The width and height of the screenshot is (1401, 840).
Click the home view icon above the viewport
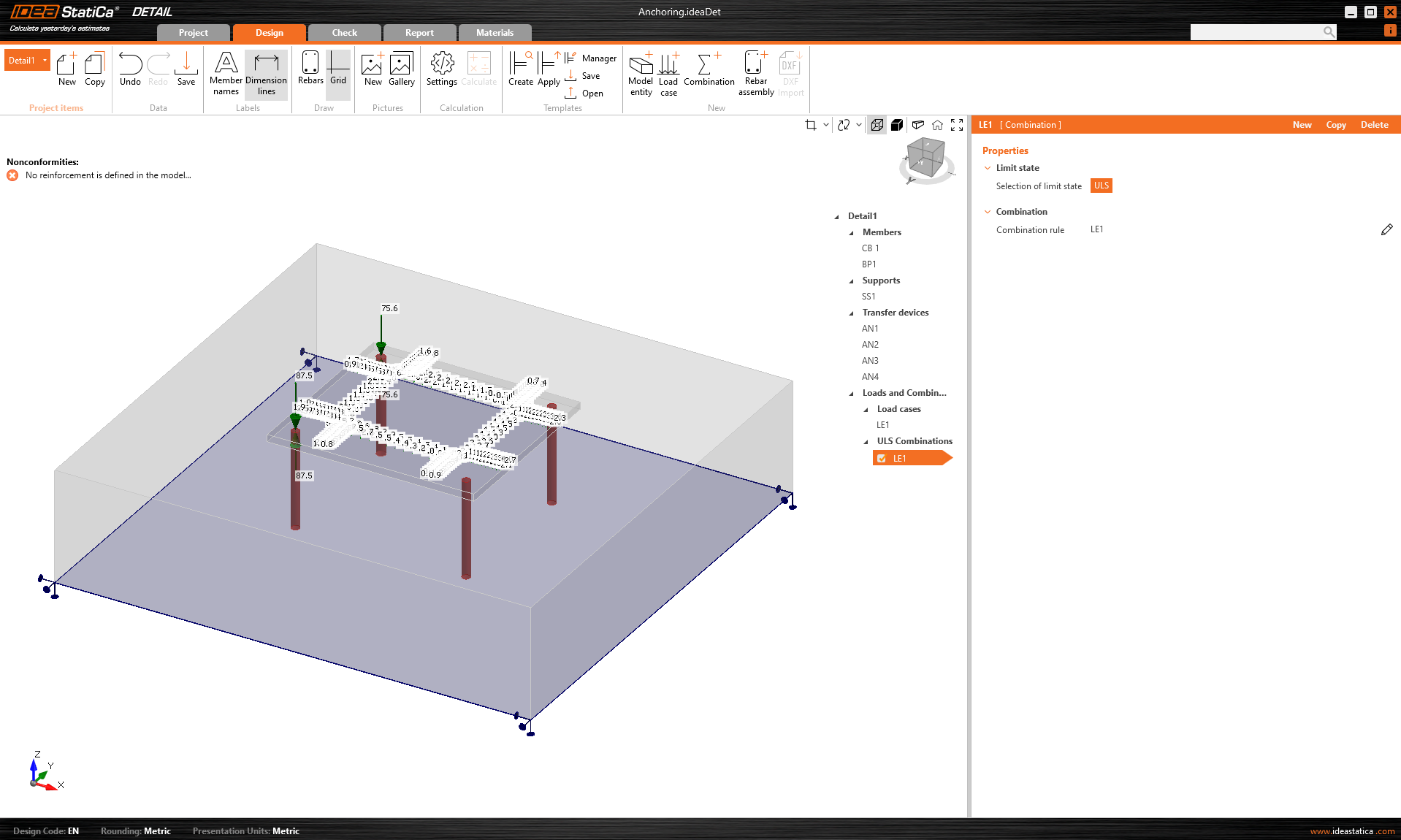point(937,125)
